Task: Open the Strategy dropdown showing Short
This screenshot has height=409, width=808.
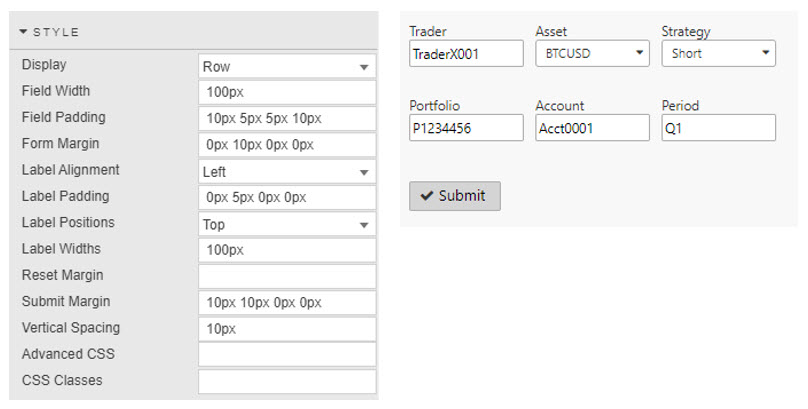Action: pyautogui.click(x=718, y=54)
